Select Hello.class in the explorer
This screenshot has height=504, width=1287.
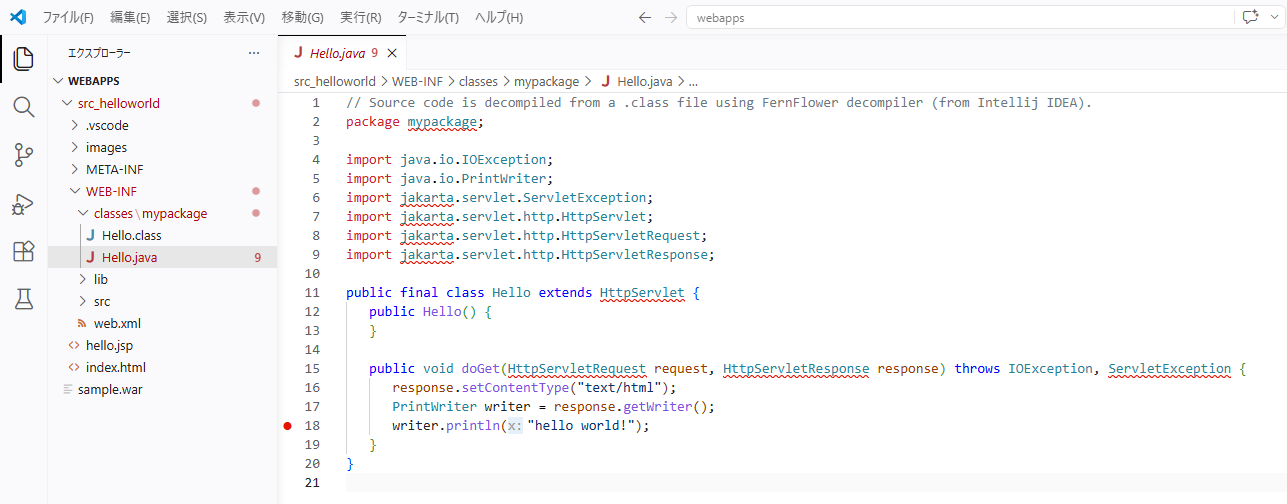(131, 235)
